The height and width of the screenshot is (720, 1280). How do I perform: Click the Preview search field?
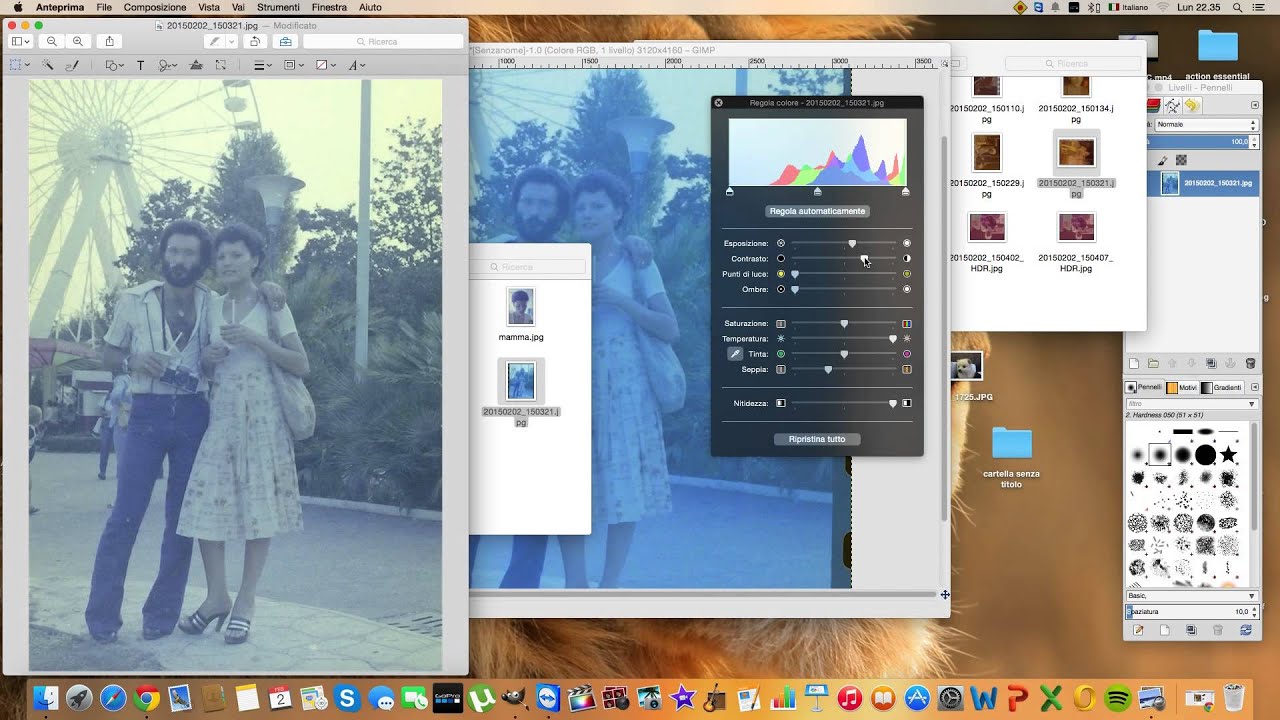click(x=383, y=41)
